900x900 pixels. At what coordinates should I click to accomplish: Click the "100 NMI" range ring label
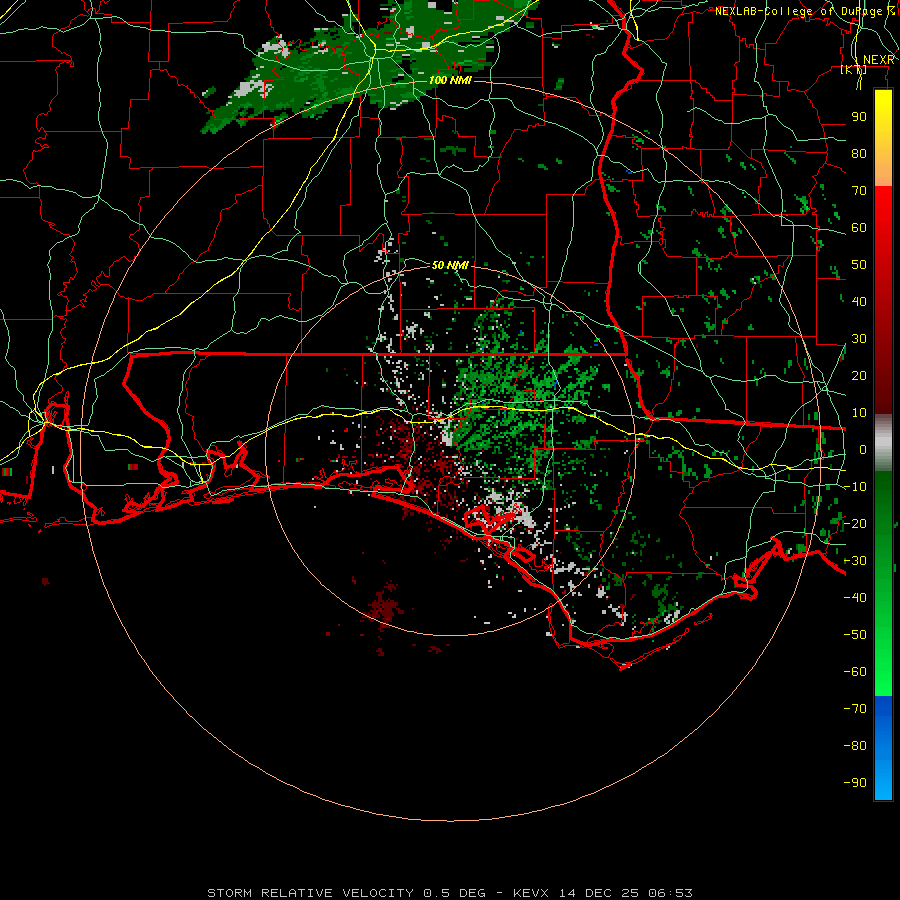point(451,80)
